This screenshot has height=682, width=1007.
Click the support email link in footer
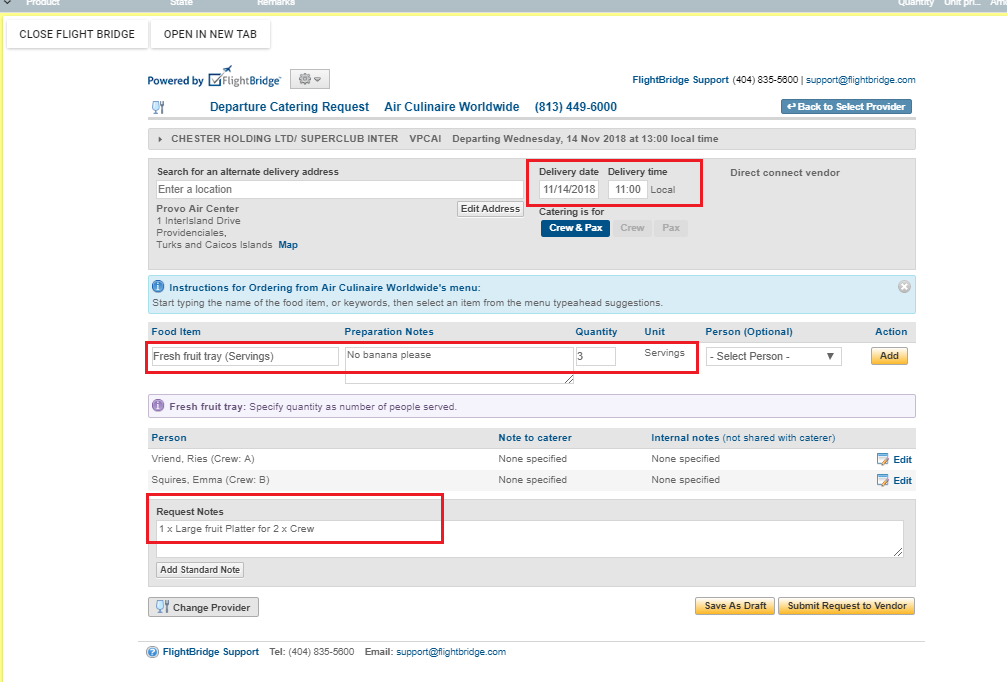451,652
